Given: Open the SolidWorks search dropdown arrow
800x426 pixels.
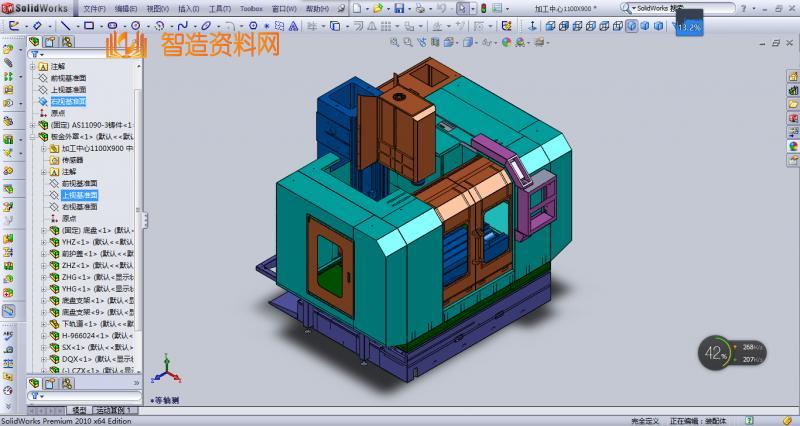Looking at the screenshot, I should tap(635, 8).
